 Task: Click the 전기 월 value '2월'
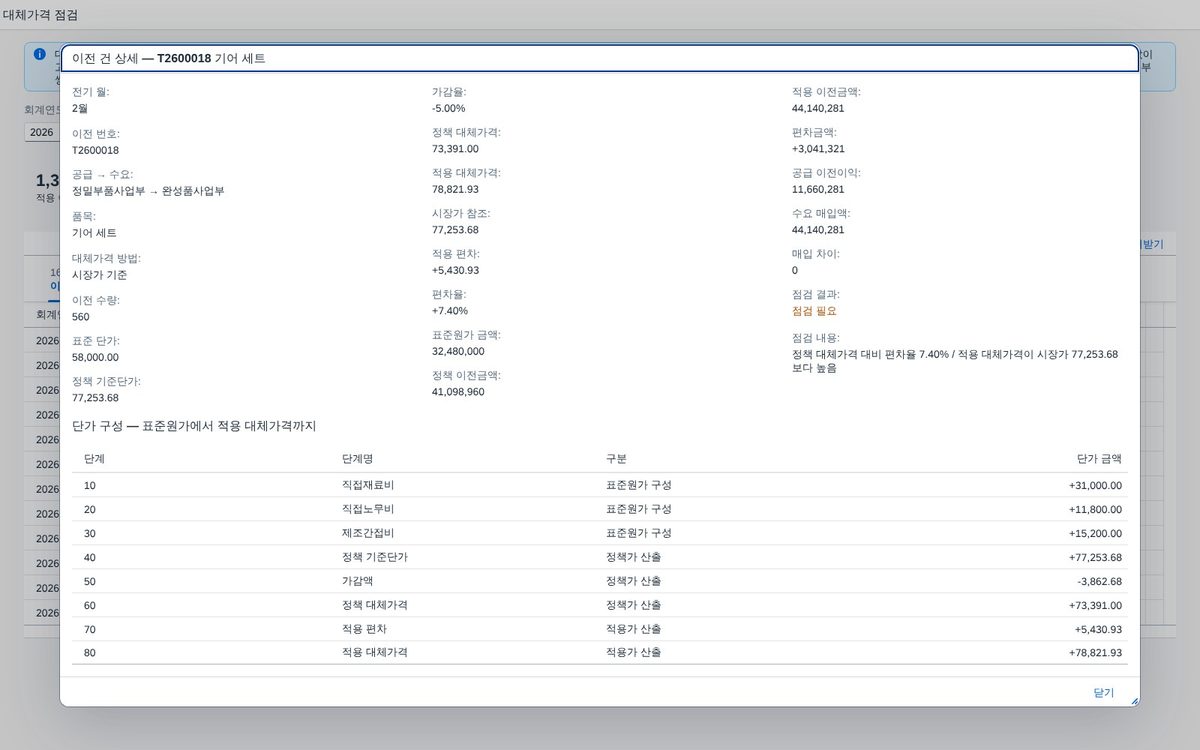(80, 109)
